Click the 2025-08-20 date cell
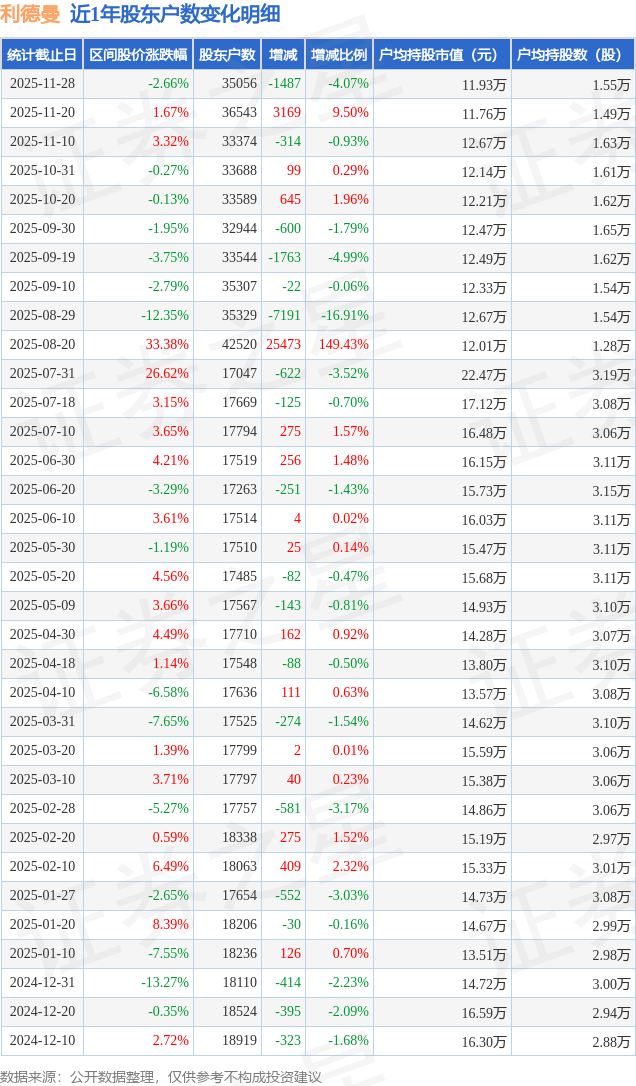Viewport: 636px width, 1086px height. point(42,345)
